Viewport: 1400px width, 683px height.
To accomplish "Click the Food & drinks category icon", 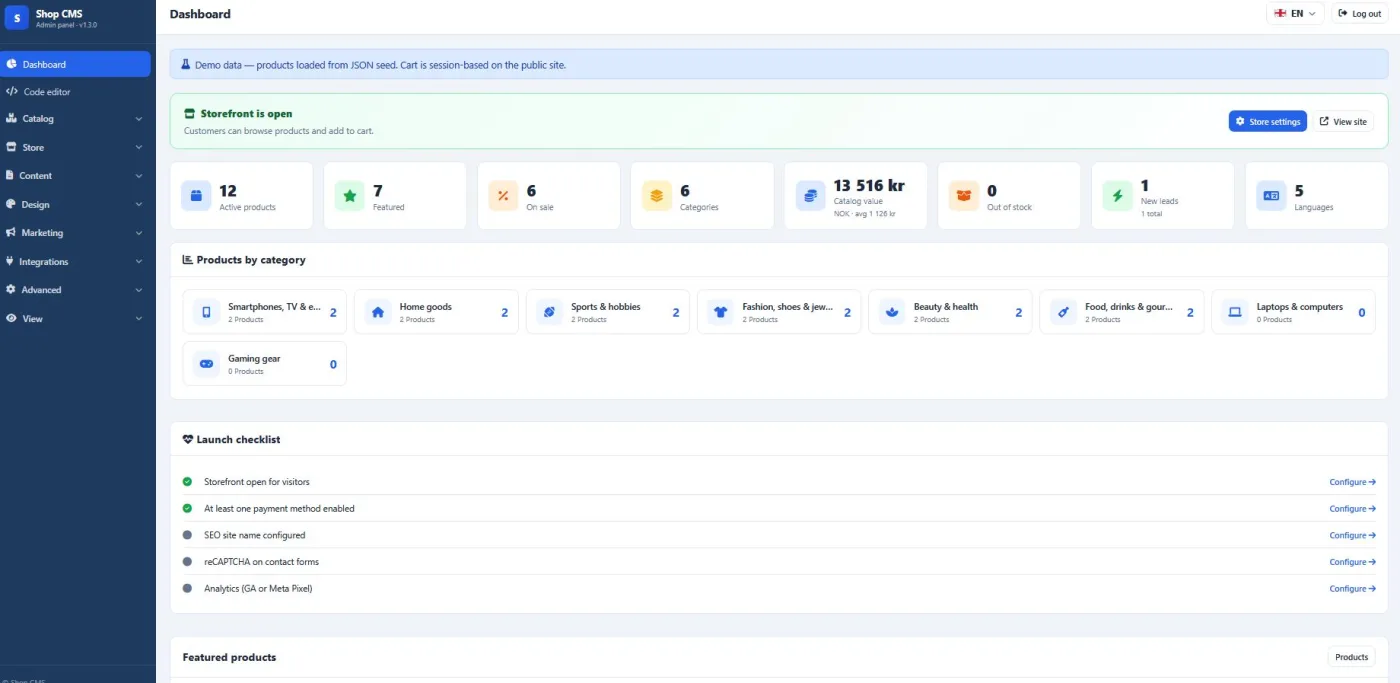I will coord(1064,312).
